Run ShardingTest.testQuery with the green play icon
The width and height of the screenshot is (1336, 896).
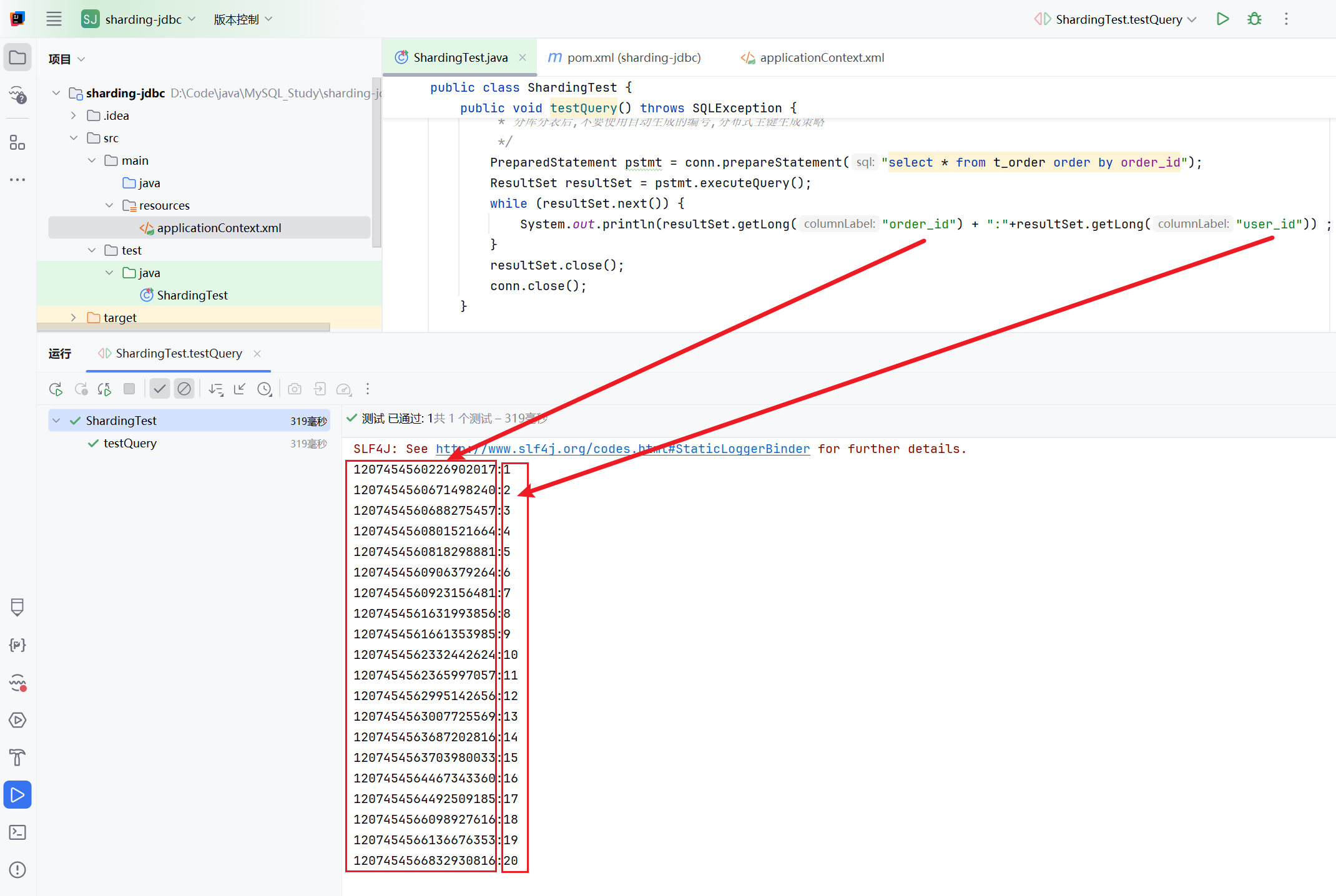coord(1222,19)
